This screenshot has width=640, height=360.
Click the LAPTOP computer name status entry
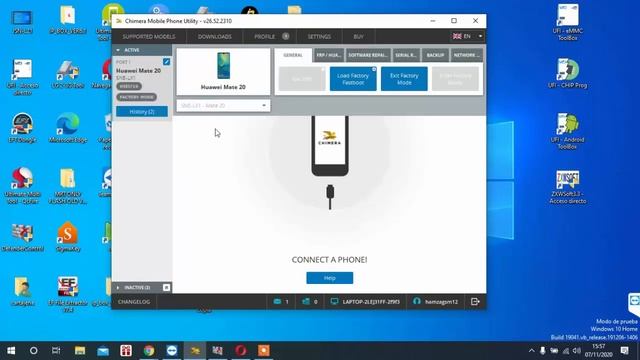365,302
